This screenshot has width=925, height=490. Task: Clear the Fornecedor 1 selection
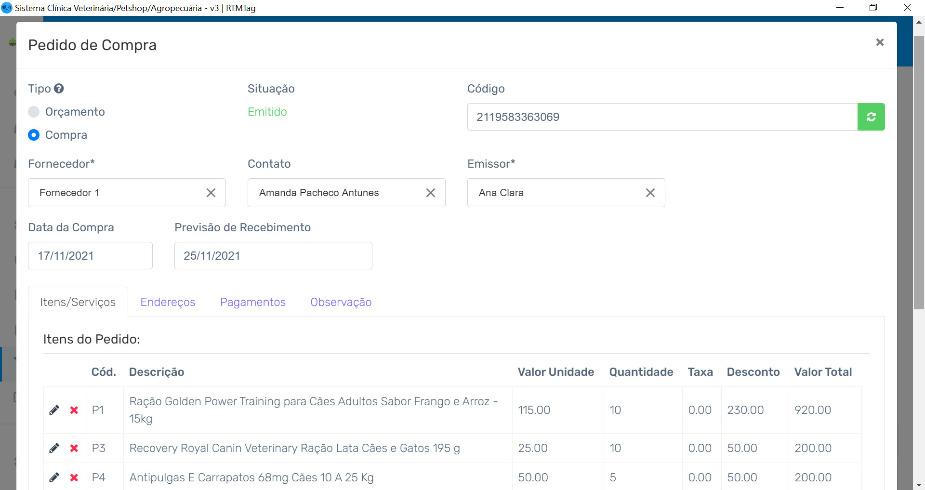[x=211, y=193]
